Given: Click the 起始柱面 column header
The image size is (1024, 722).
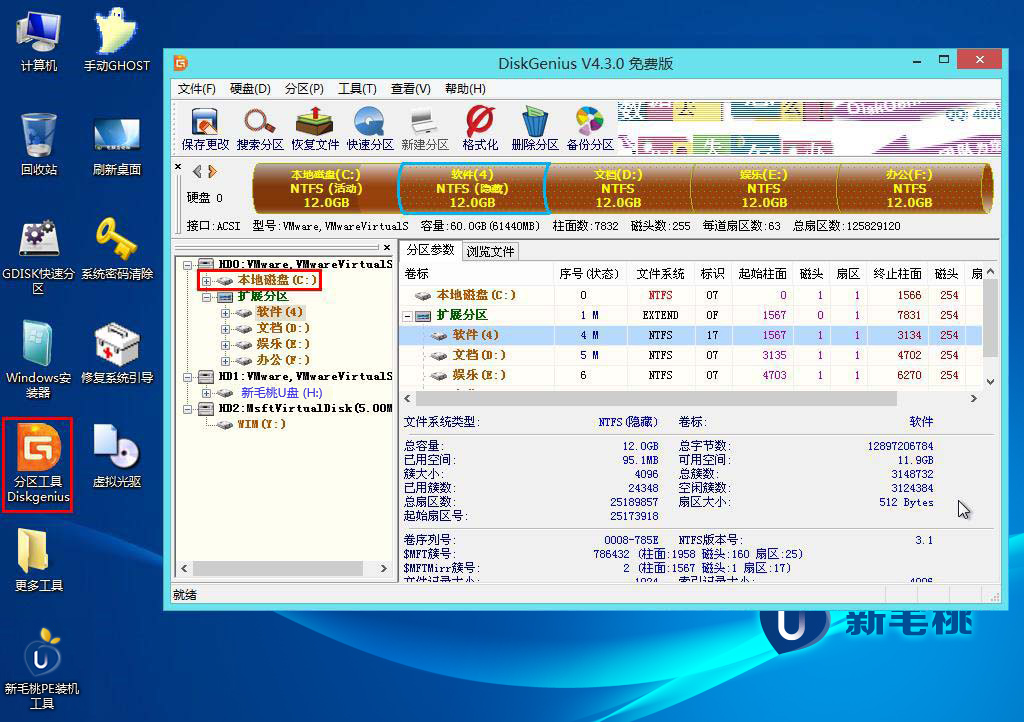Looking at the screenshot, I should click(x=762, y=274).
